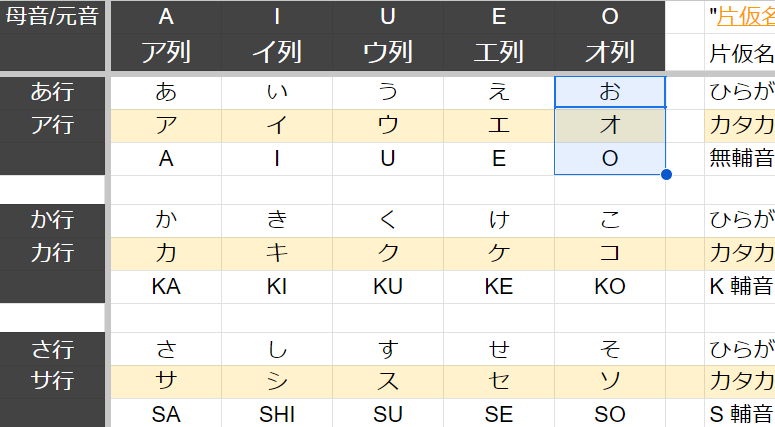Screen dimensions: 775x427
Task: Select the hiragana お cell
Action: tap(609, 93)
